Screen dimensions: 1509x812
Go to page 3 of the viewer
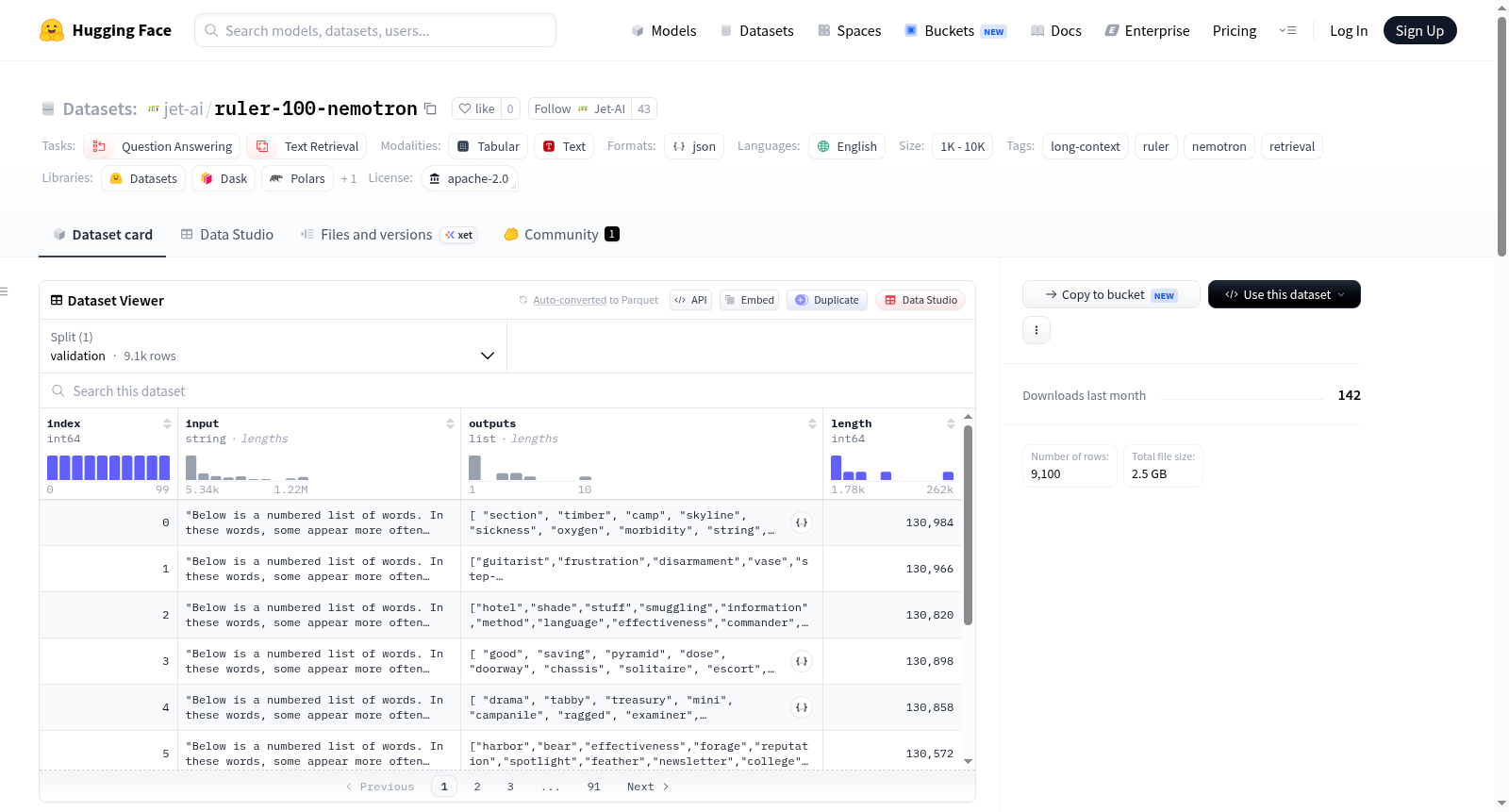tap(510, 787)
